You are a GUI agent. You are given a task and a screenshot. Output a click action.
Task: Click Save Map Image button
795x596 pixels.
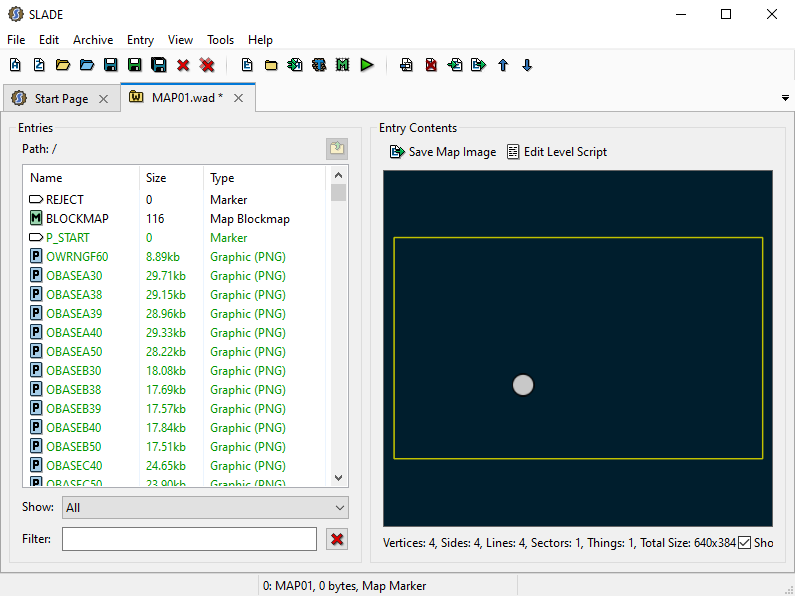(x=443, y=152)
